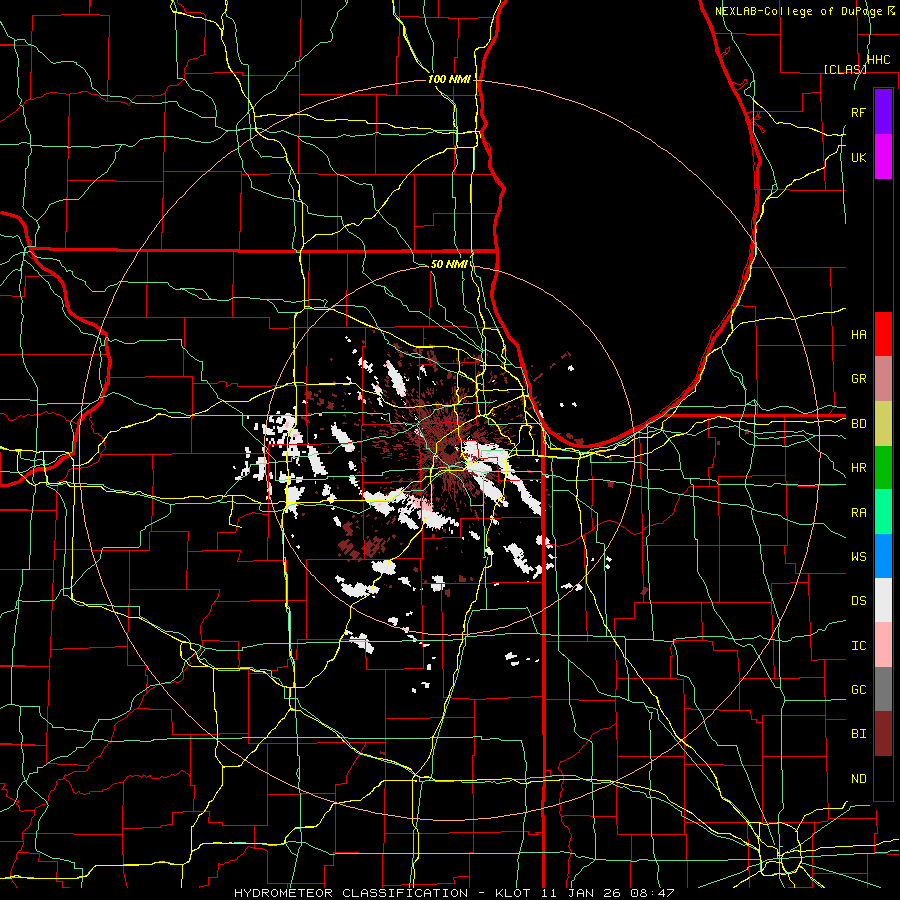This screenshot has height=900, width=900.
Task: Click the 100 NMI range ring label
Action: click(449, 79)
